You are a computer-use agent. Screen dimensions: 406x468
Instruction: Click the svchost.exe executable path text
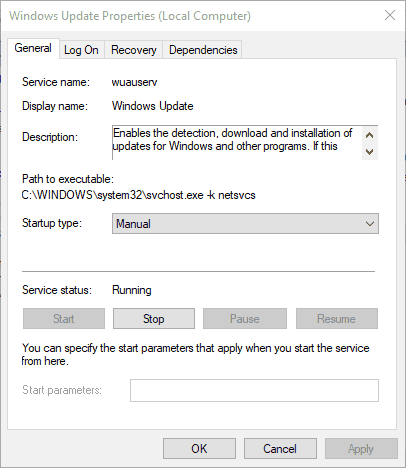[138, 195]
